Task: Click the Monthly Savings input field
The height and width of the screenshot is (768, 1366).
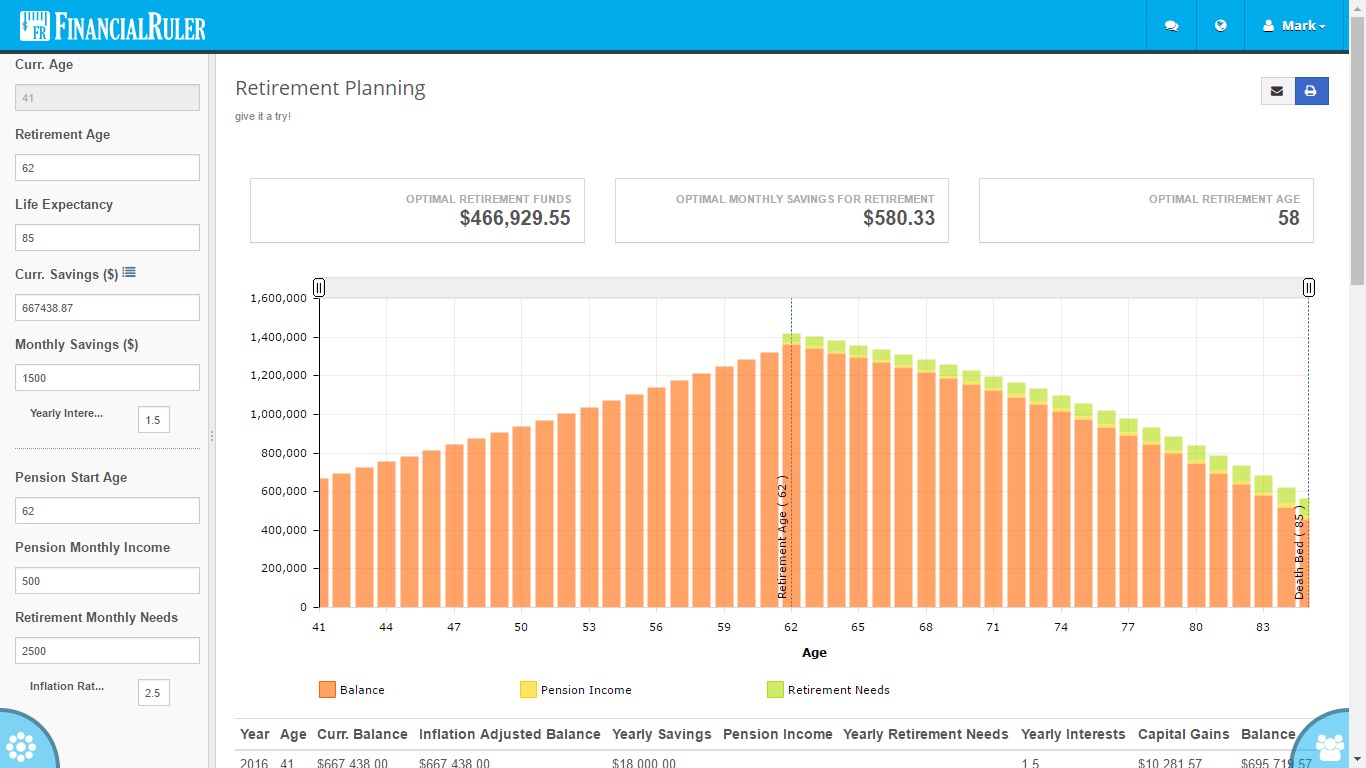Action: (x=107, y=378)
